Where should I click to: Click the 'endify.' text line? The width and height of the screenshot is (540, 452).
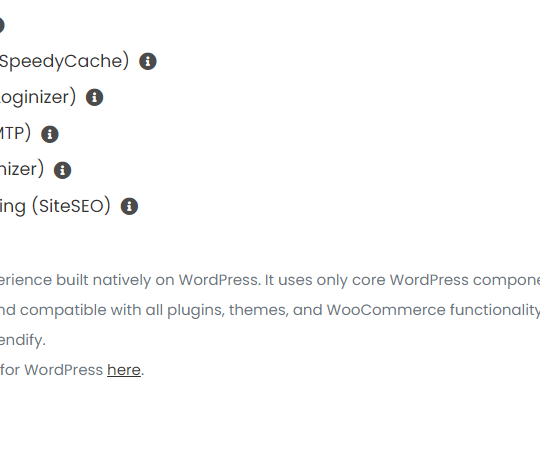coord(23,340)
